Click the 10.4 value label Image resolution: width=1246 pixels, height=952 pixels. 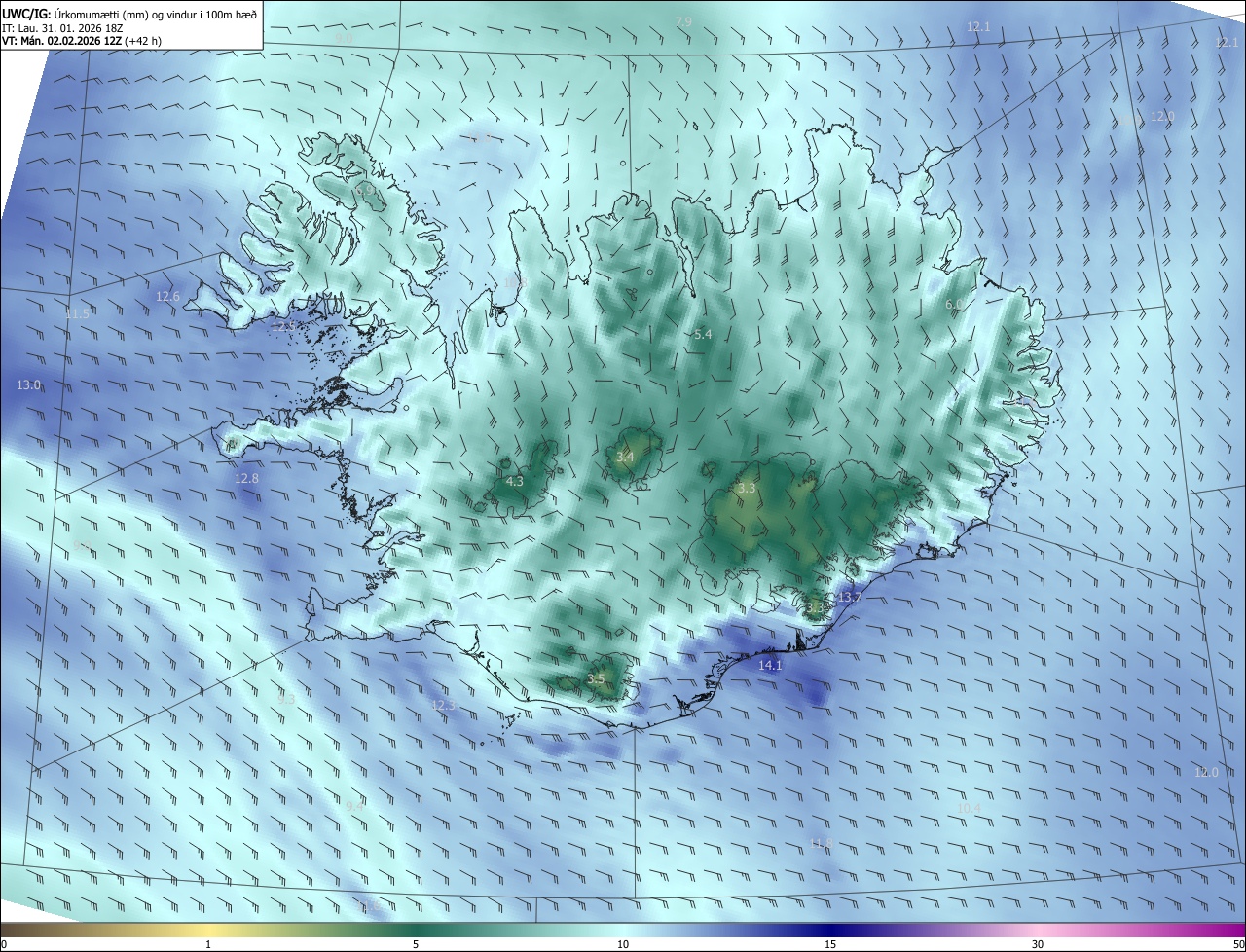click(969, 809)
